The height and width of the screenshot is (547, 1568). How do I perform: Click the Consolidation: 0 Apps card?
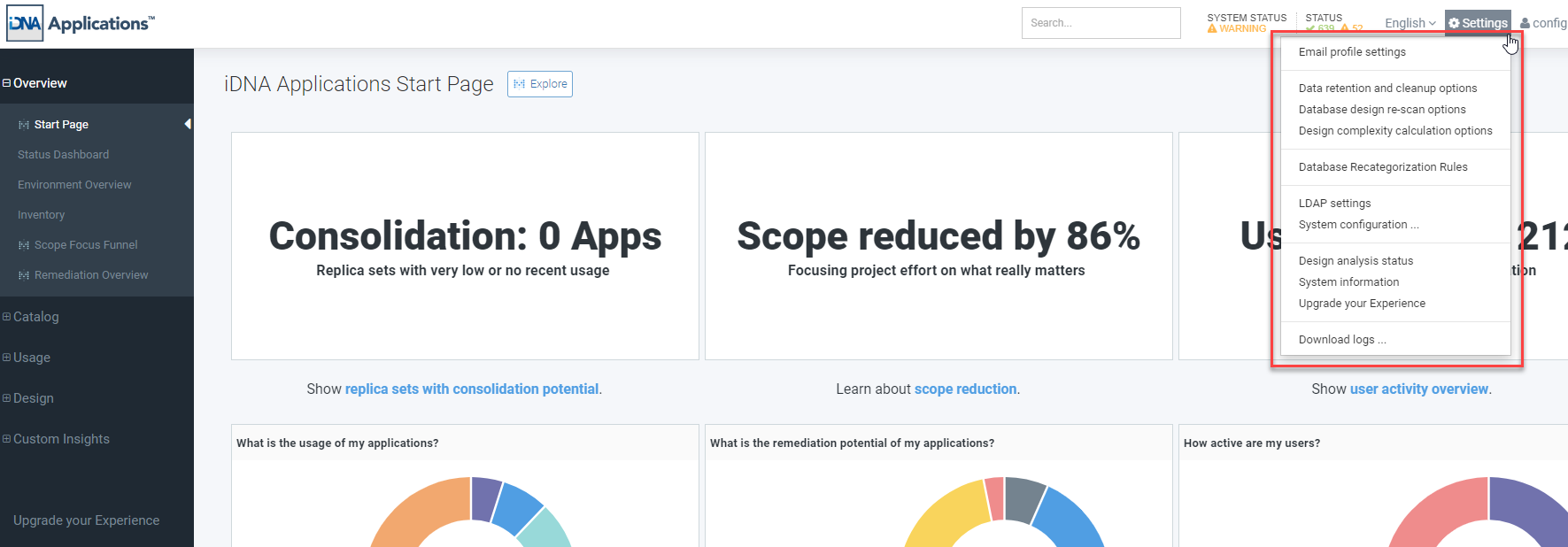[465, 246]
